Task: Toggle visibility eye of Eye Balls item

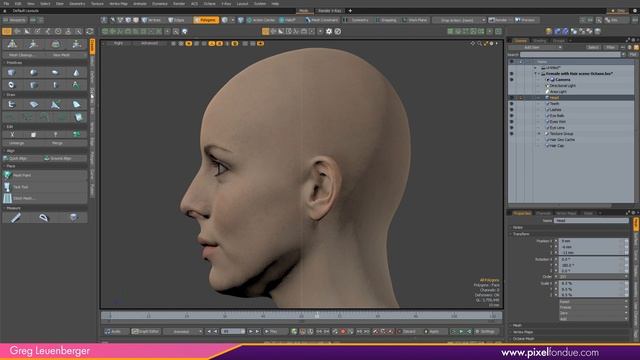Action: click(x=511, y=116)
